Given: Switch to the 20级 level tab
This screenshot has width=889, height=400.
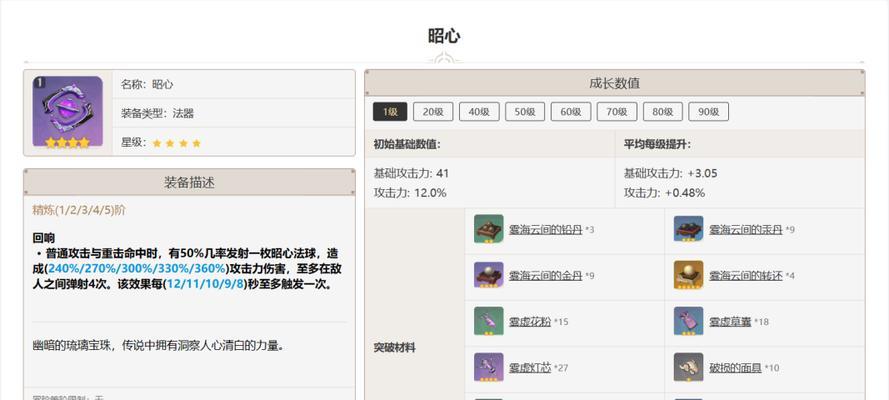Looking at the screenshot, I should pos(433,112).
